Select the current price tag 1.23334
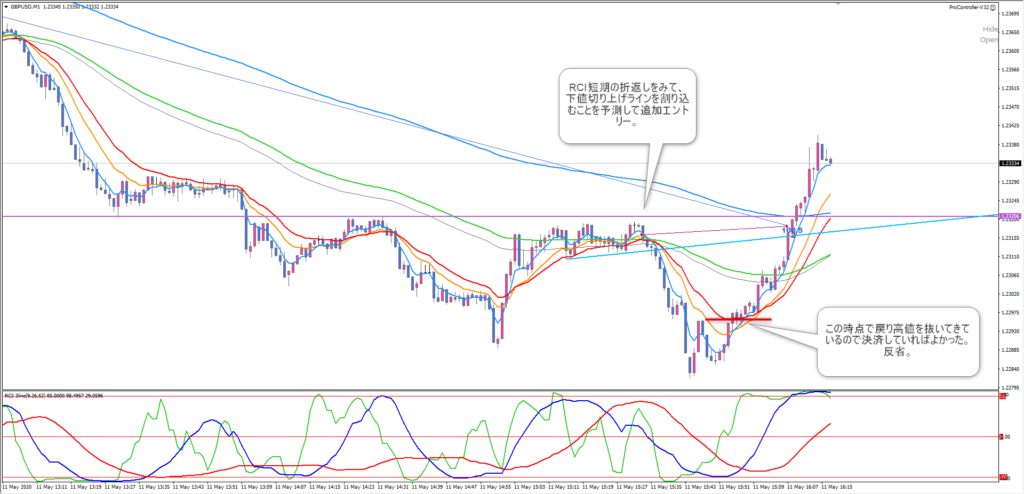 click(1010, 163)
